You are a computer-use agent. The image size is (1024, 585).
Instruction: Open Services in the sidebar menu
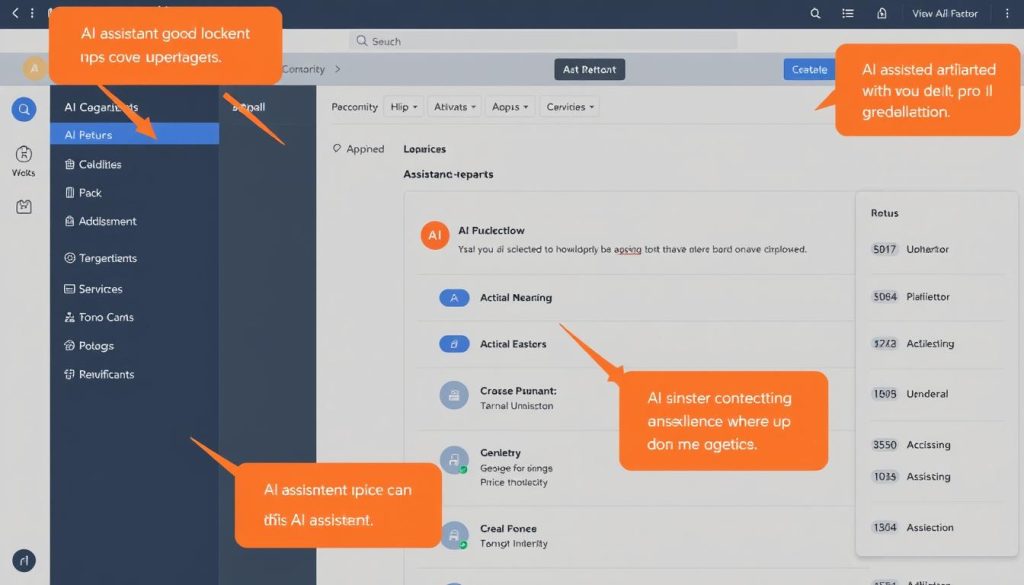pyautogui.click(x=99, y=289)
